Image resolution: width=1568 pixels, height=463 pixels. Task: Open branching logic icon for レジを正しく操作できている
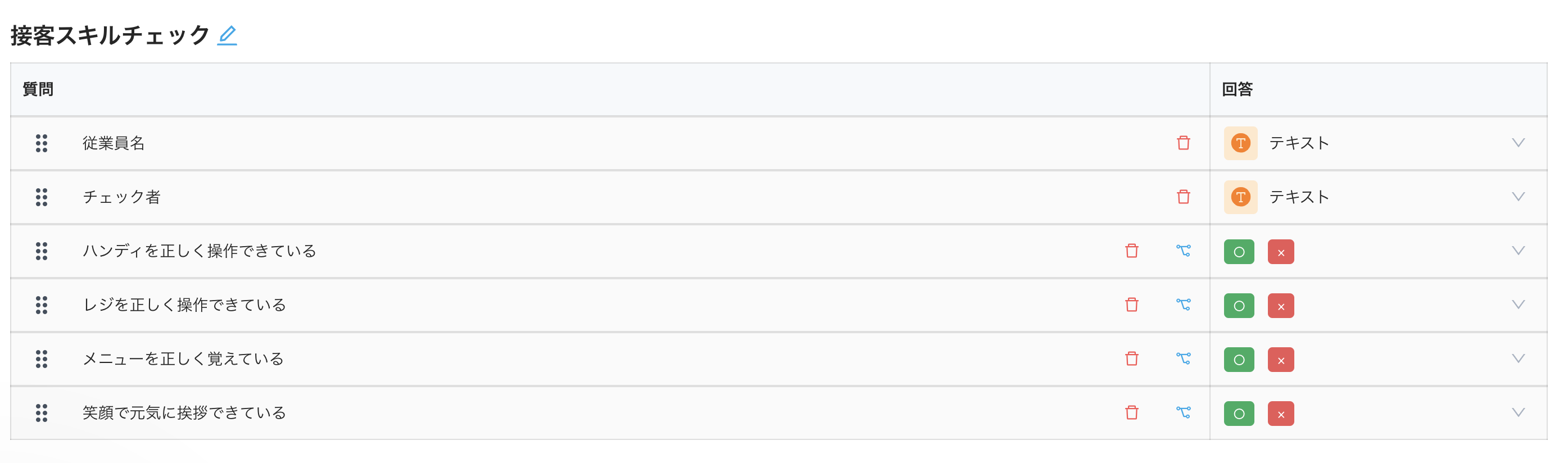coord(1182,304)
